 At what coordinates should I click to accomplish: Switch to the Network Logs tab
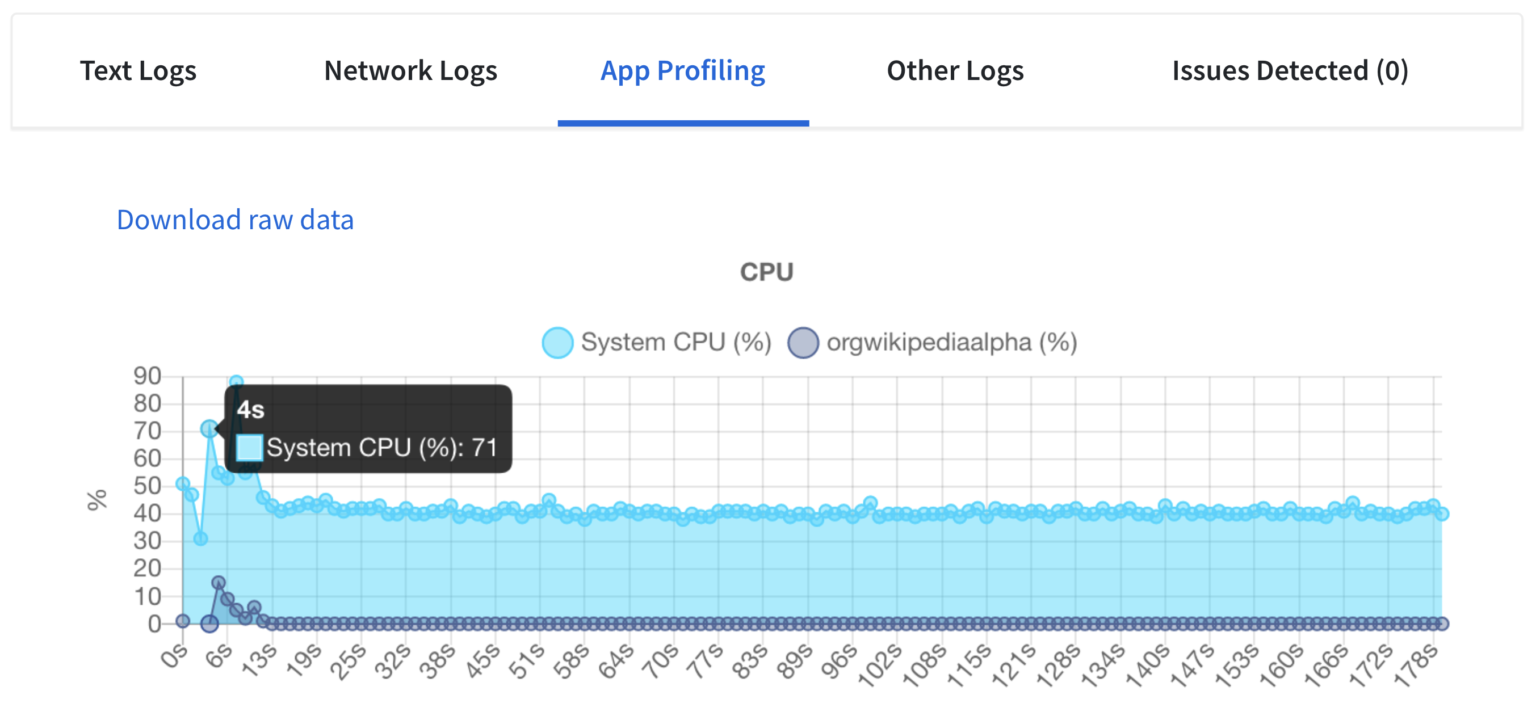(410, 71)
